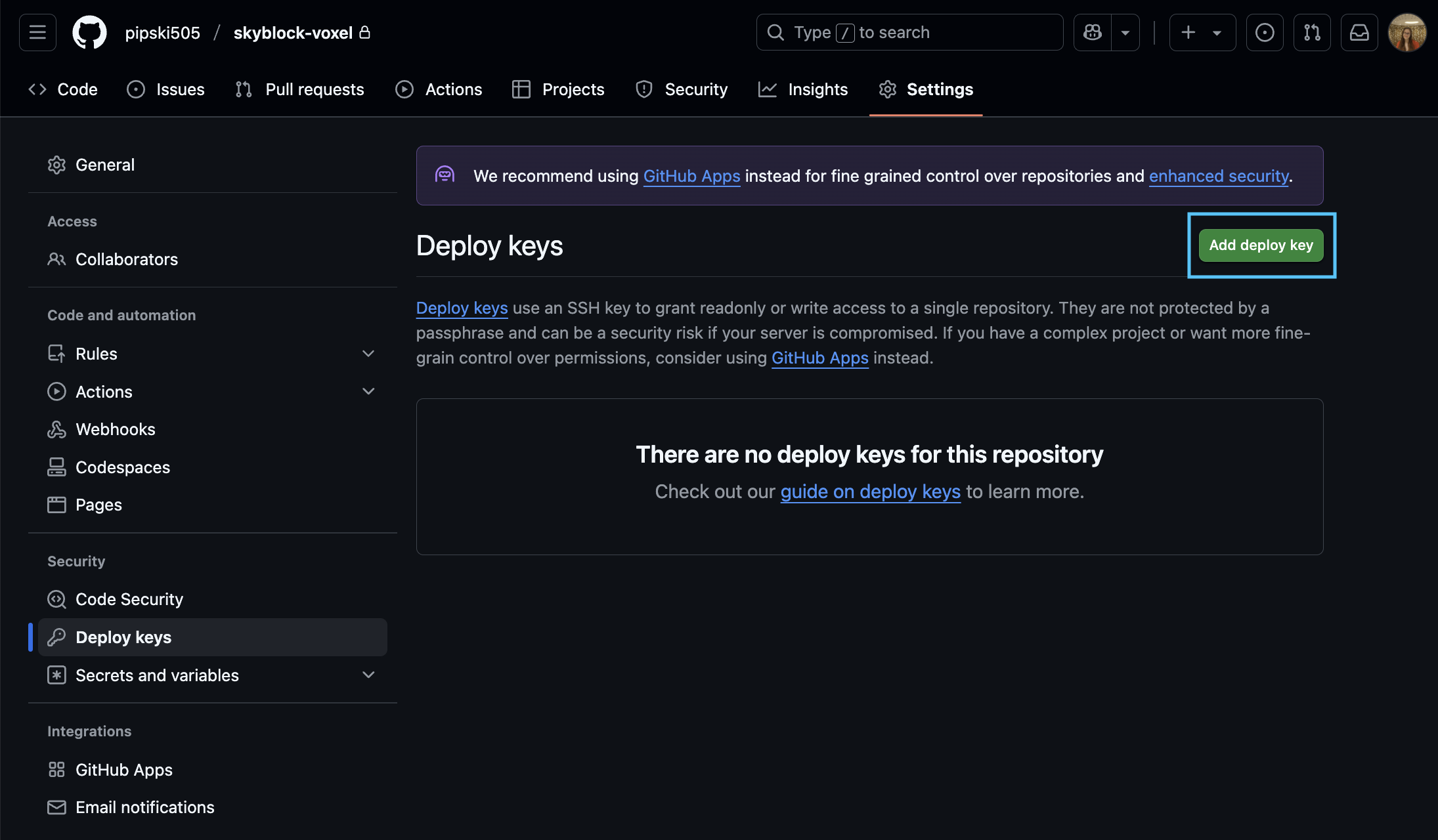Open Code Security settings

pyautogui.click(x=213, y=599)
